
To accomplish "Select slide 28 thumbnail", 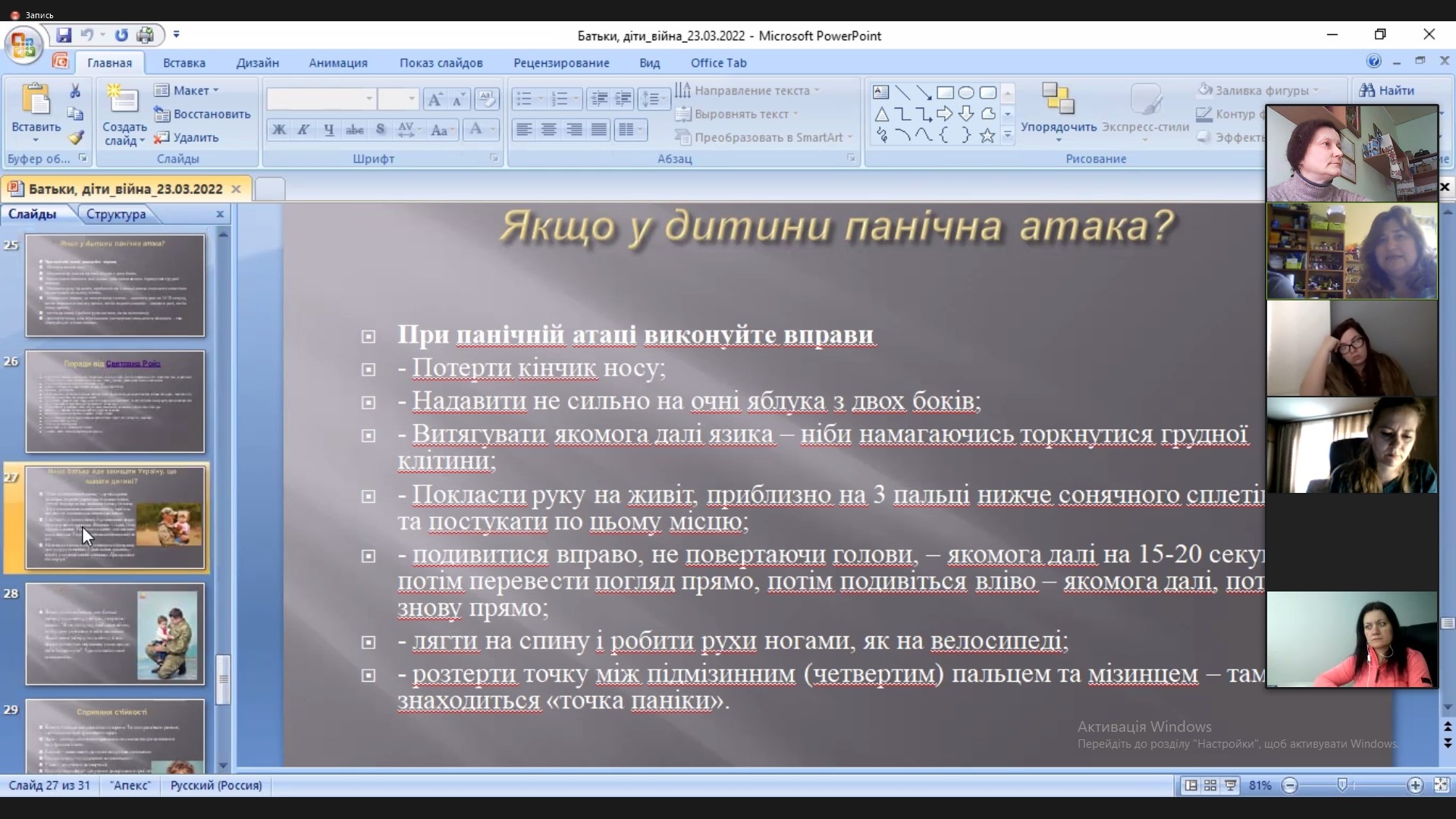I will tap(115, 634).
